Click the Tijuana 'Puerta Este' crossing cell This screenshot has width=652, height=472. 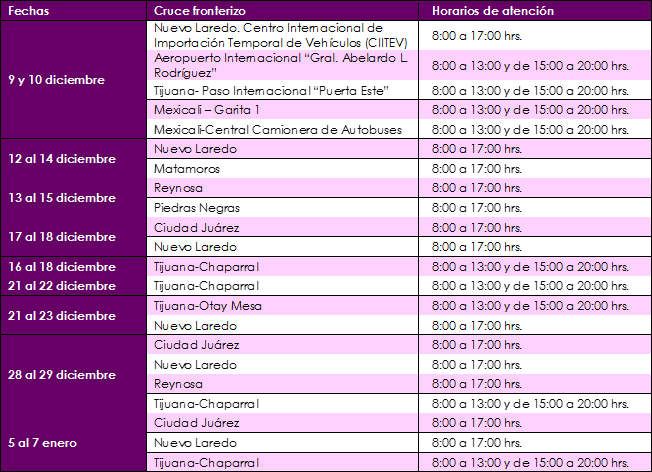[x=282, y=90]
